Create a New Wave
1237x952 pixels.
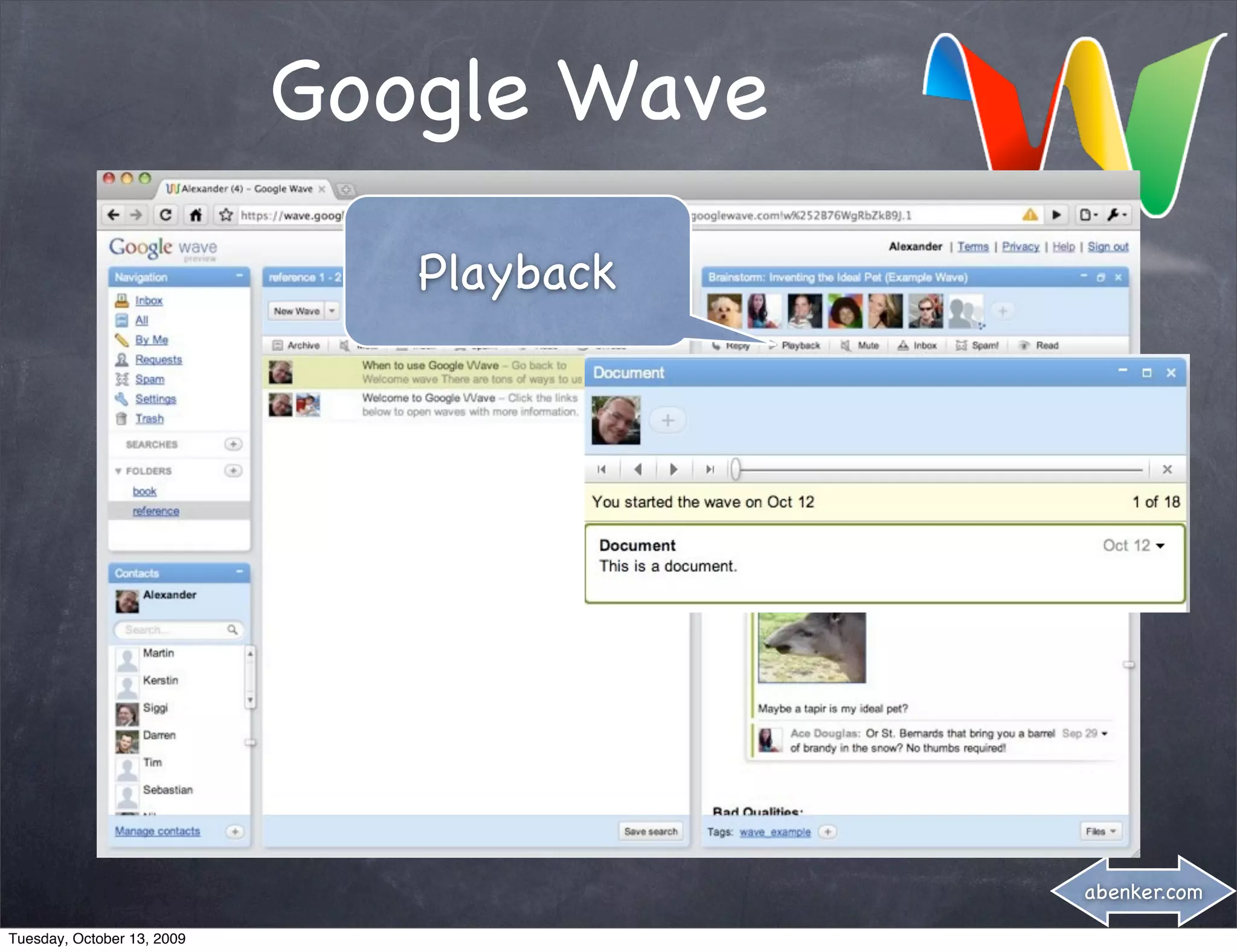tap(297, 311)
